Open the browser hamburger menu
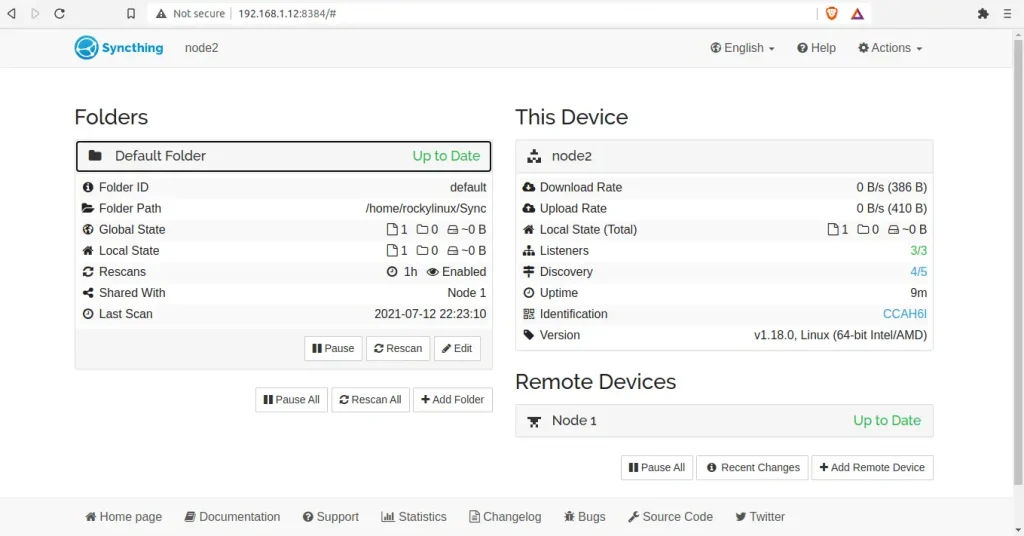The image size is (1024, 536). [x=1007, y=13]
